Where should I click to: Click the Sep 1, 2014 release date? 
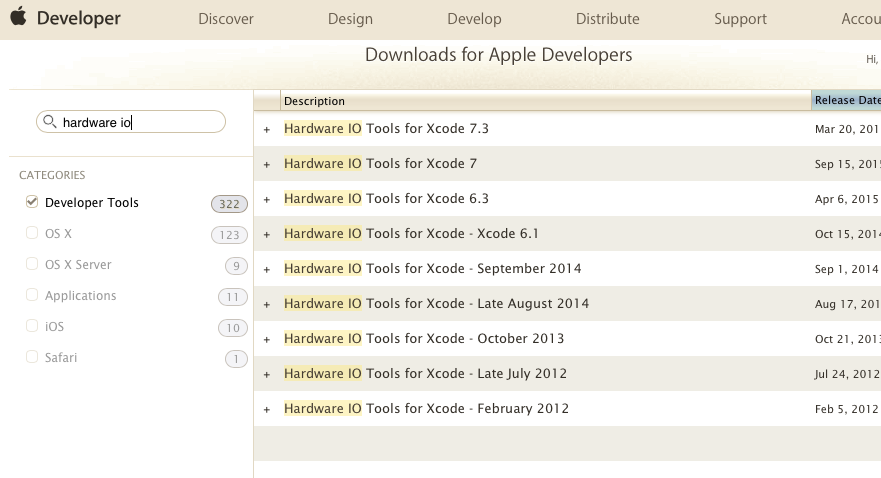[846, 269]
